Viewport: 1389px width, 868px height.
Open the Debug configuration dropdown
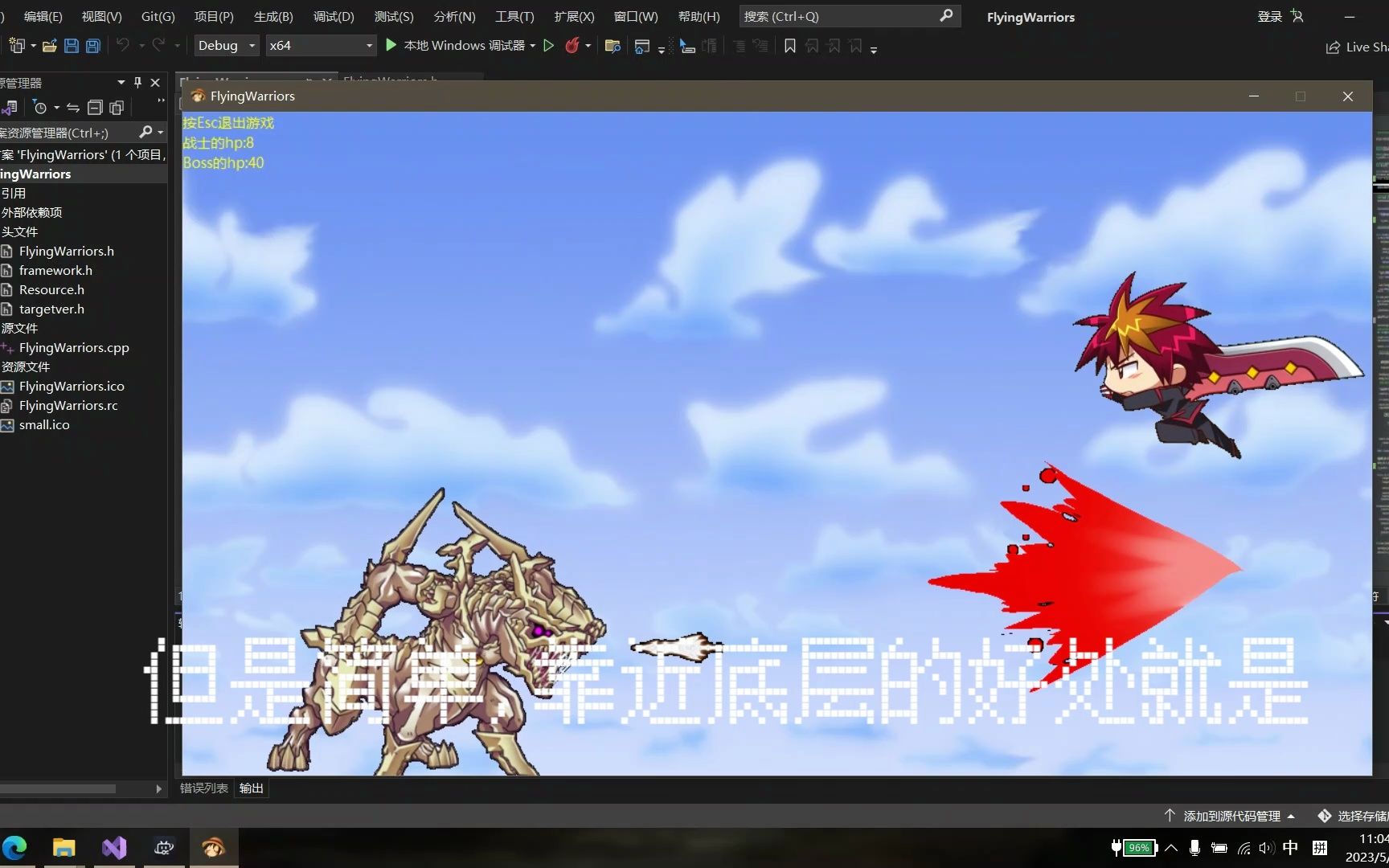(226, 45)
